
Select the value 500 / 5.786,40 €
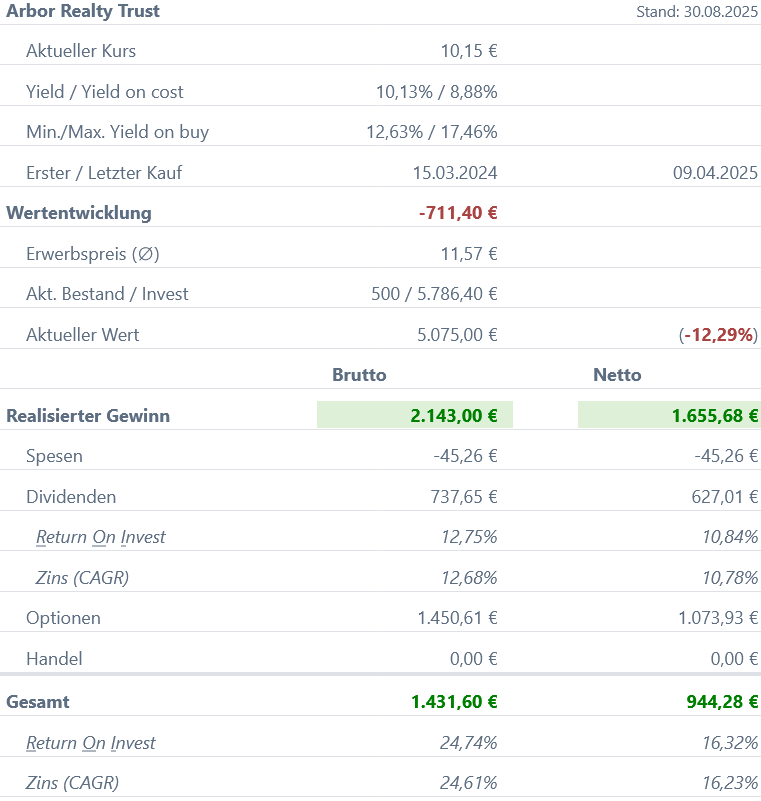434,294
